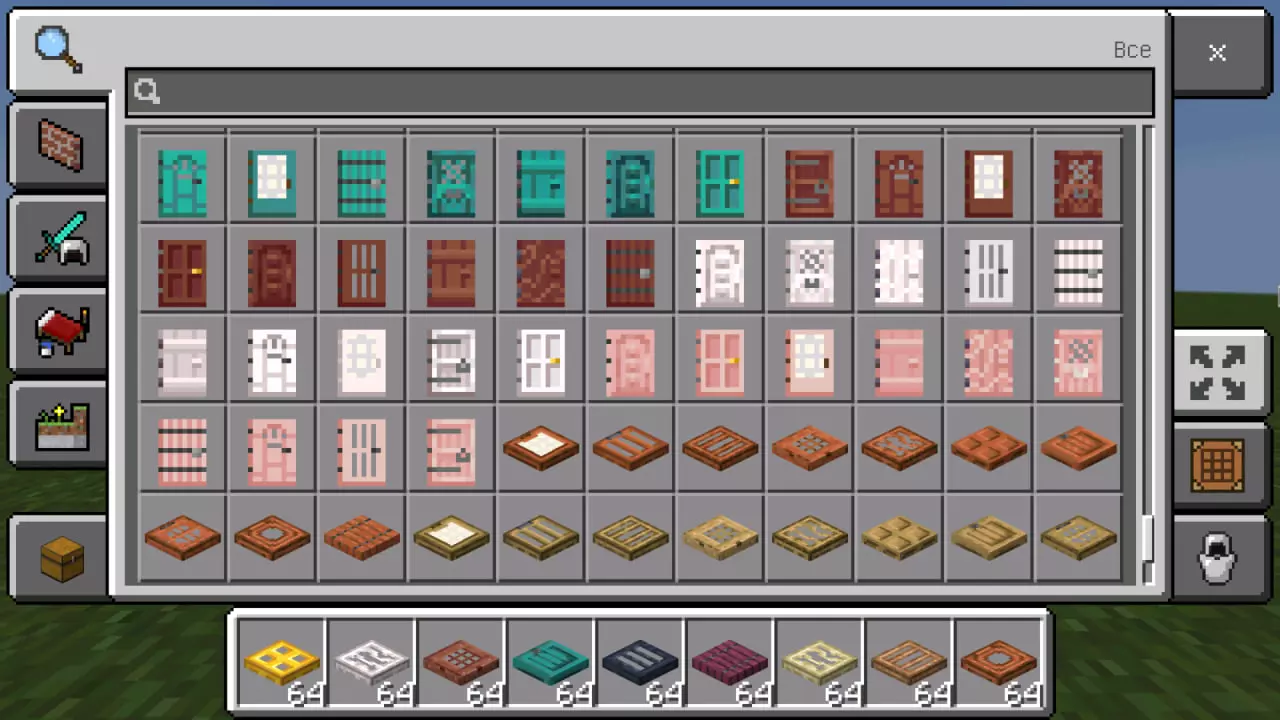
Task: Pick the dark red four-panel door with gold knob
Action: pos(183,272)
